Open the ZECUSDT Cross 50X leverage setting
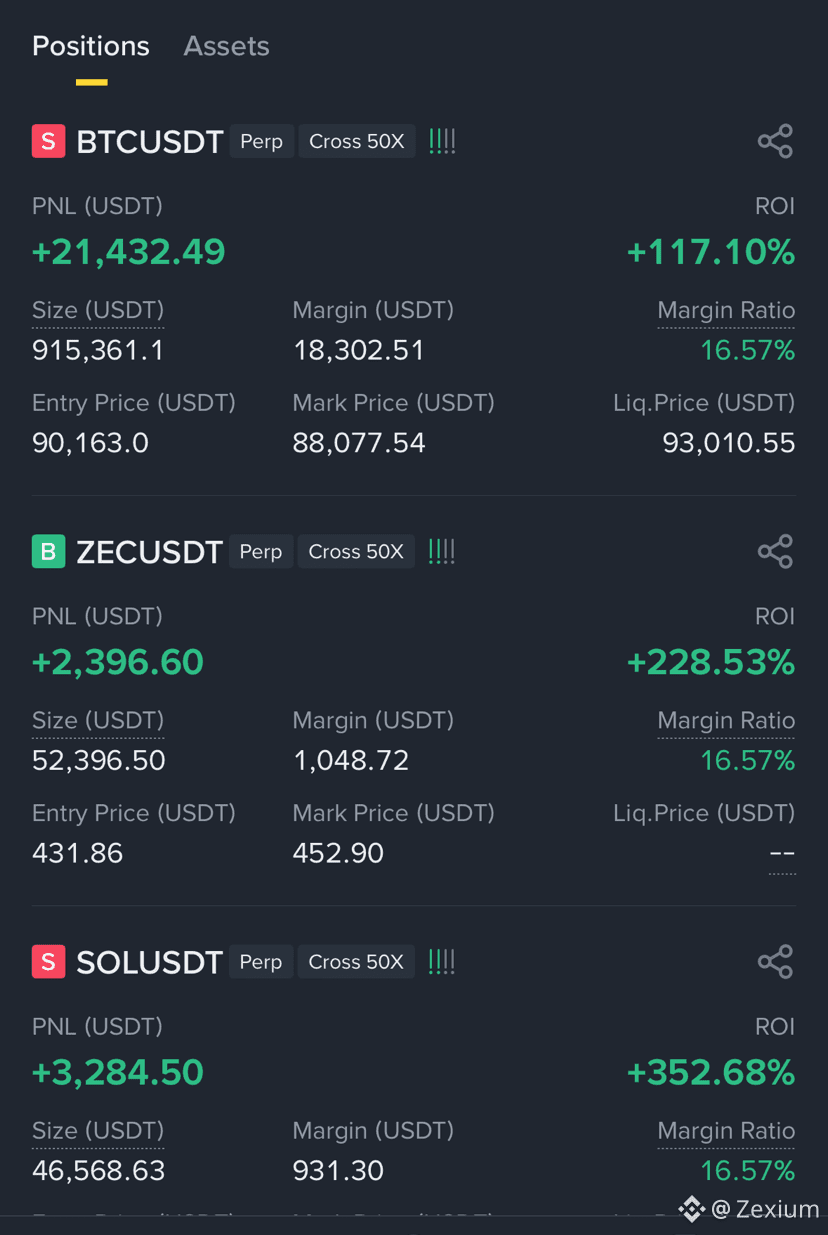828x1235 pixels. click(356, 551)
